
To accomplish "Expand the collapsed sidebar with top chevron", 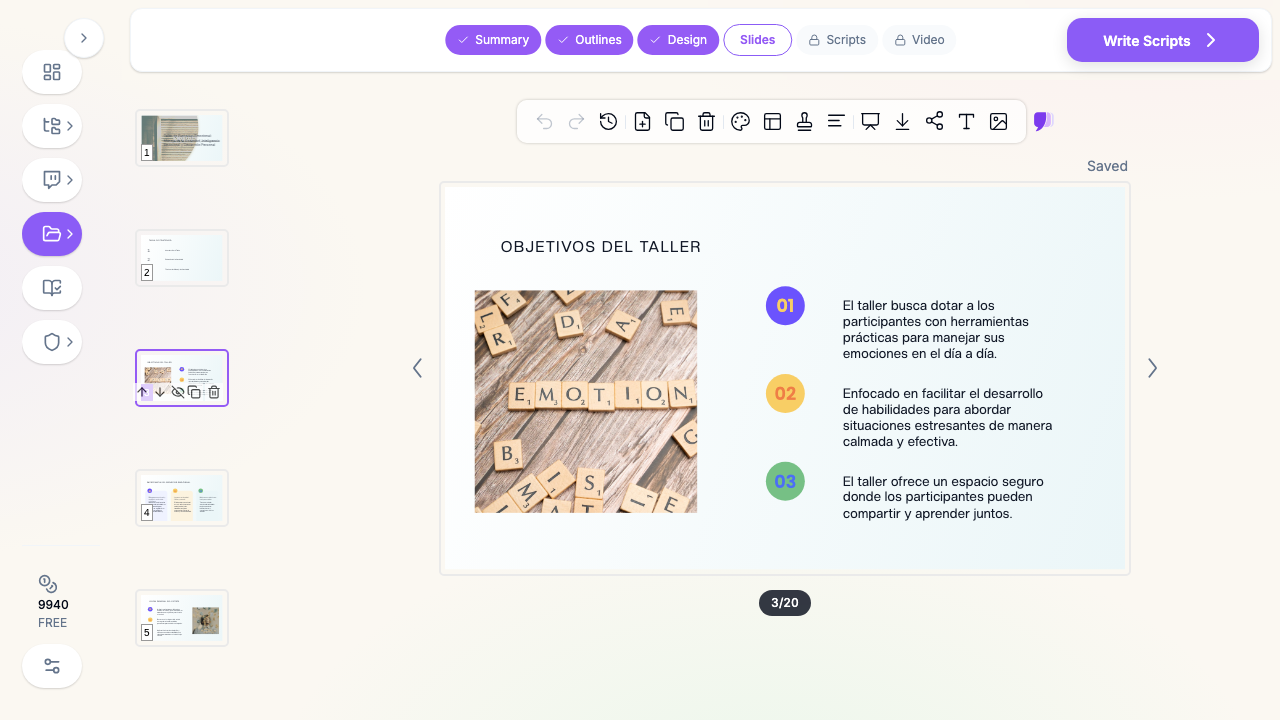I will pos(84,38).
